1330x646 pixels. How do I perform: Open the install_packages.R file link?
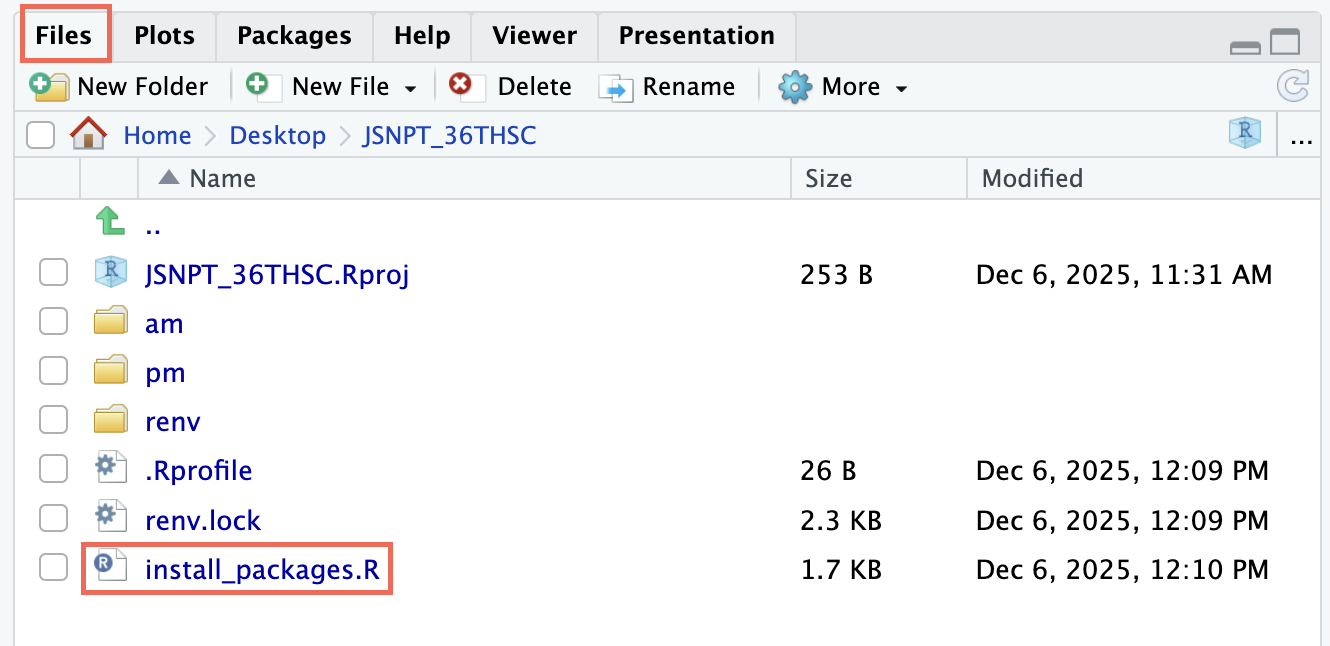coord(262,570)
